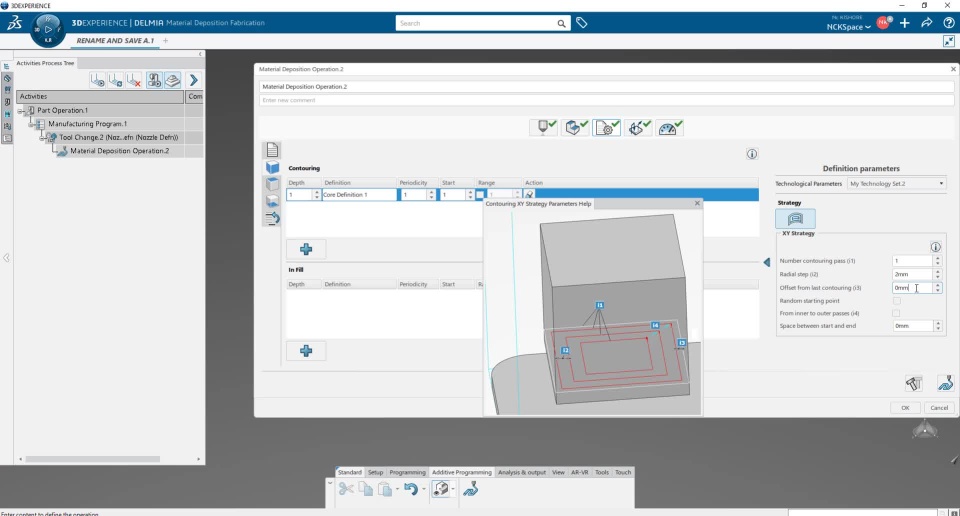Increase Contouring Depth value stepper

(317, 192)
